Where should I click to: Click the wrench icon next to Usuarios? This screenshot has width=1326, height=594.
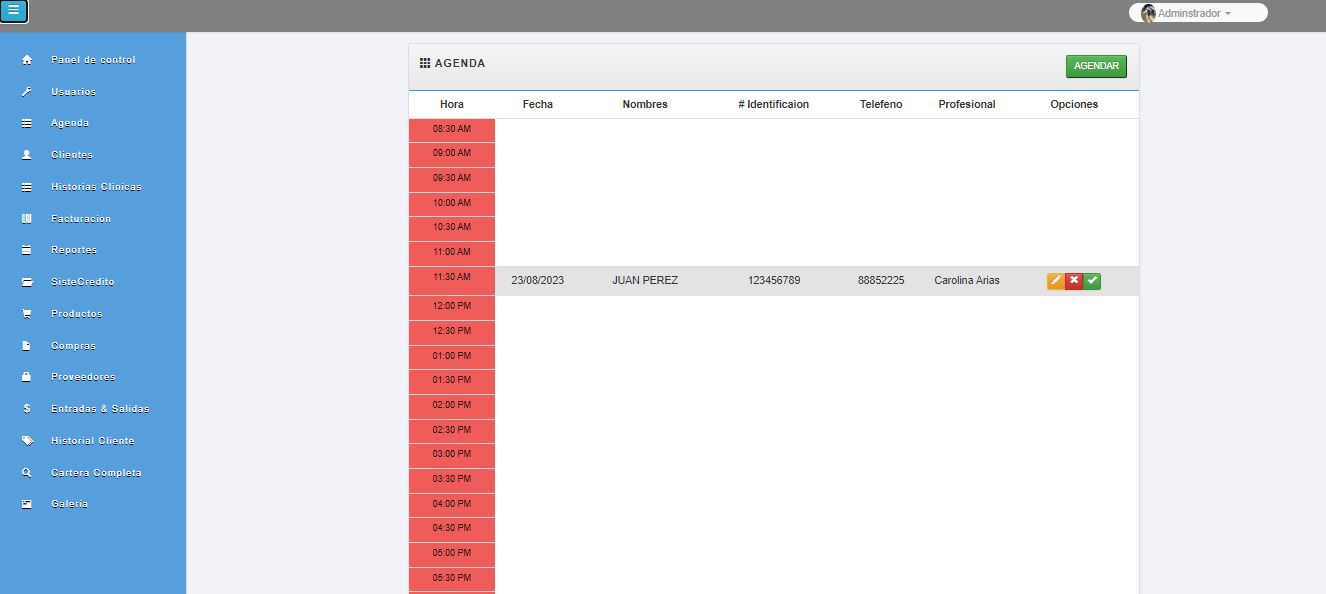pyautogui.click(x=27, y=92)
